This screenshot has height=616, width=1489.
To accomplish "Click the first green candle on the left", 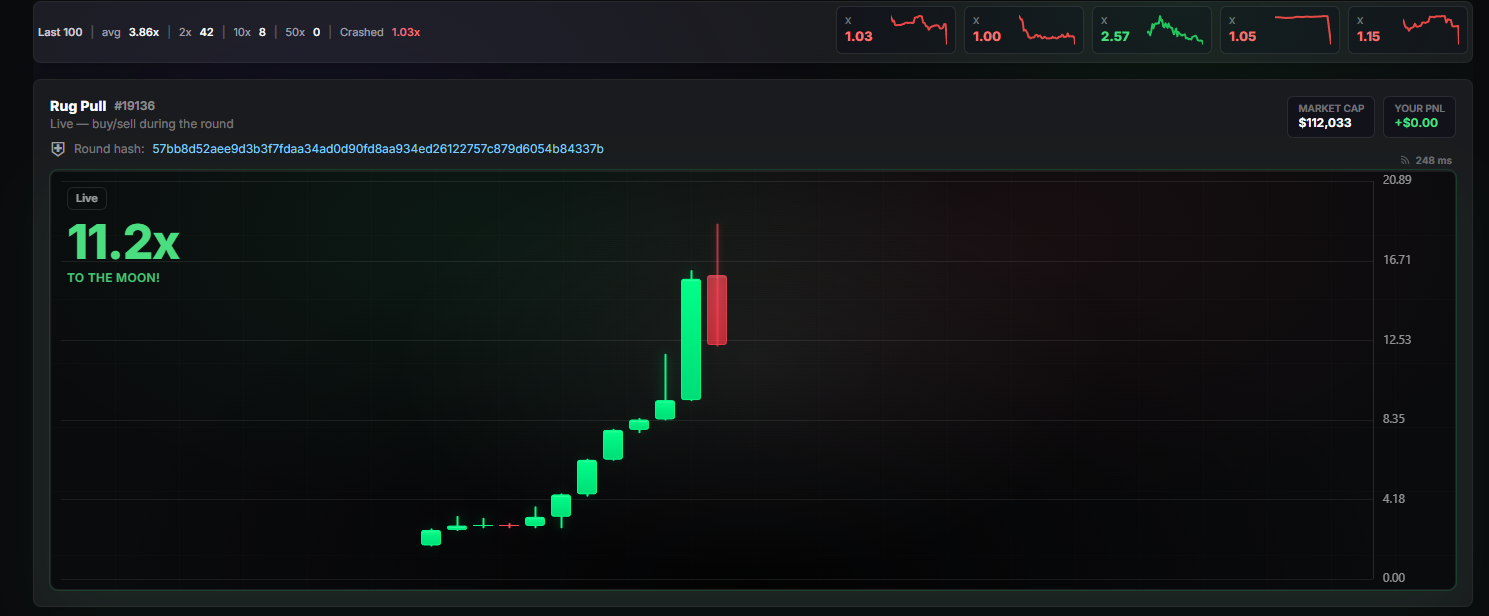I will coord(431,538).
